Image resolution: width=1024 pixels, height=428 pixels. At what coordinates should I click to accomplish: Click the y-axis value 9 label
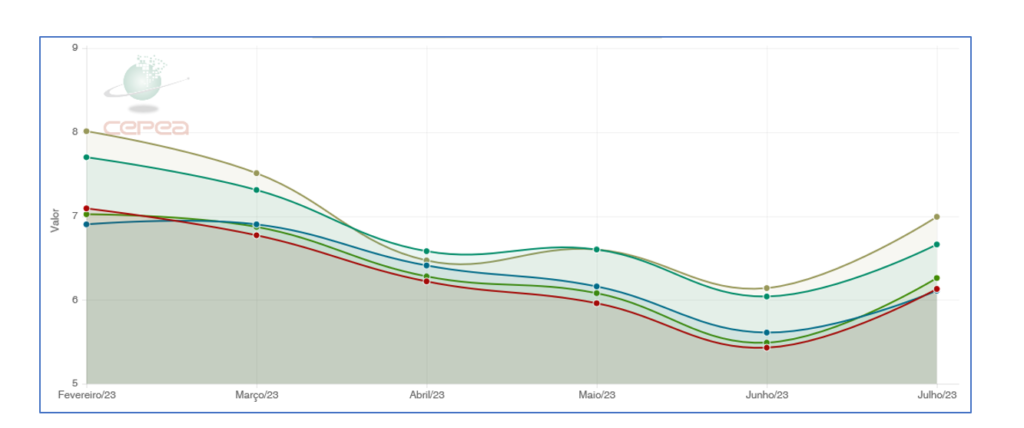click(x=75, y=48)
